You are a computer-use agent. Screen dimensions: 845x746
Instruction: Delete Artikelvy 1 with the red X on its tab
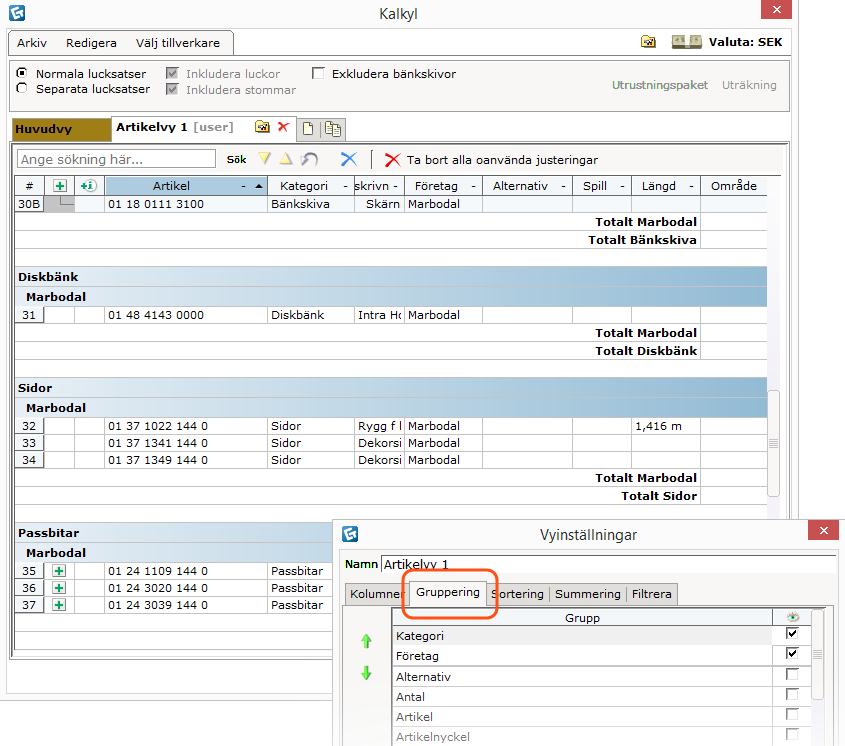click(283, 127)
